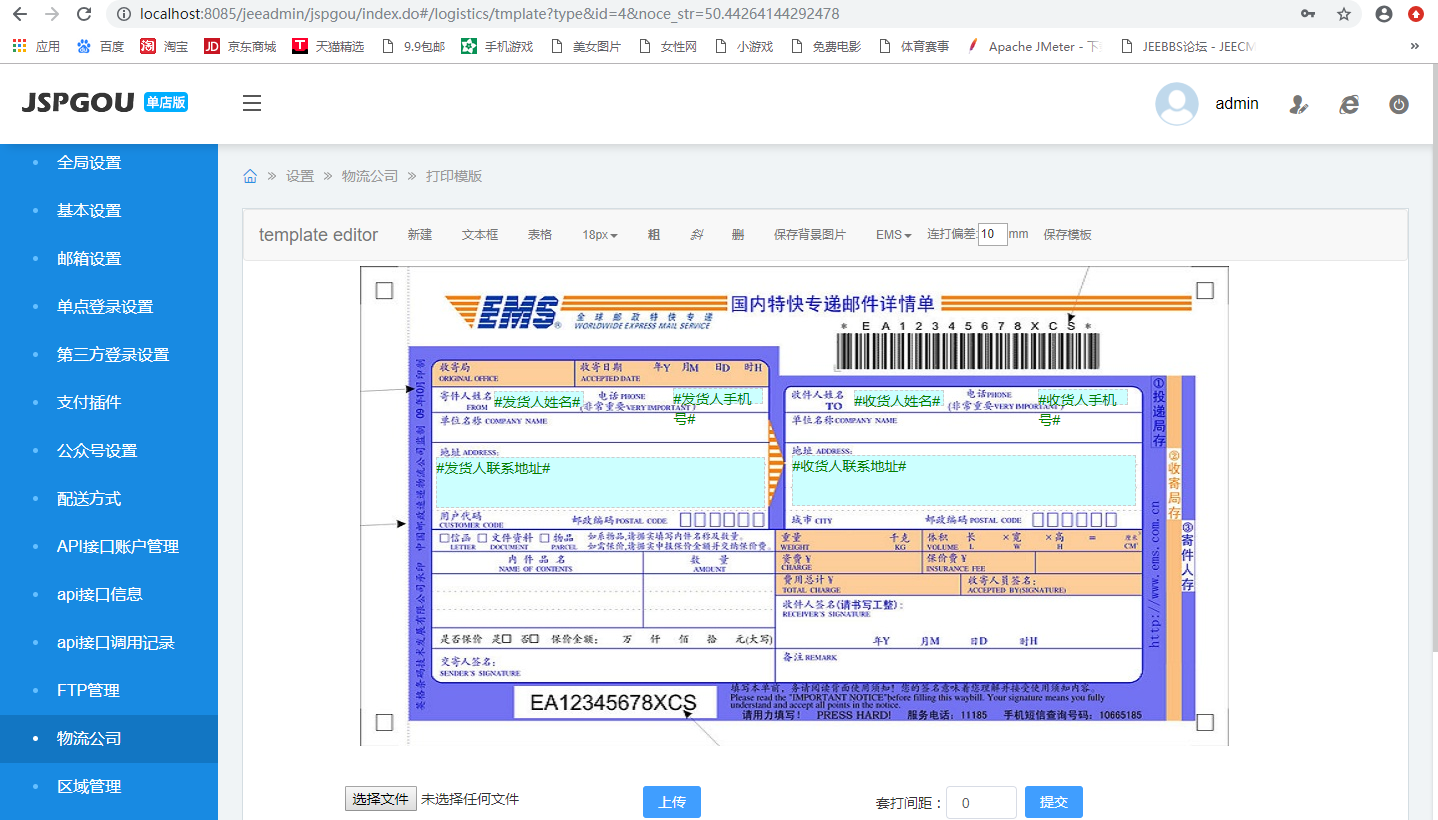Screen dimensions: 1438x820
Task: Click the 上传 upload button
Action: (672, 802)
